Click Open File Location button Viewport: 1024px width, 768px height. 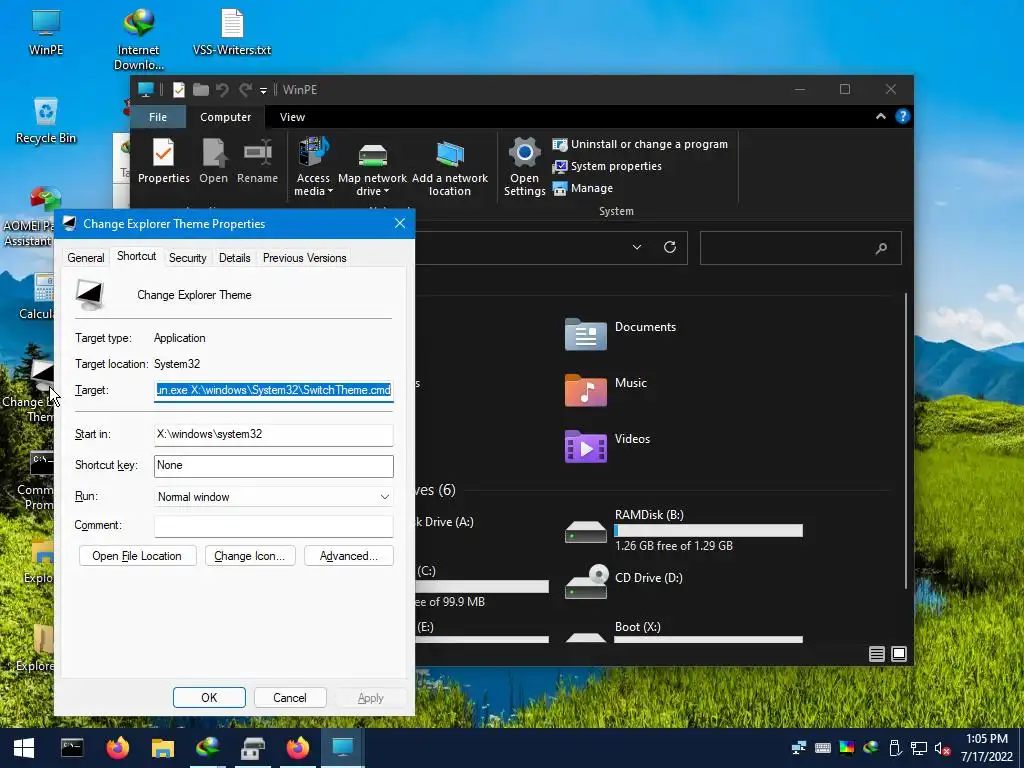(x=137, y=556)
